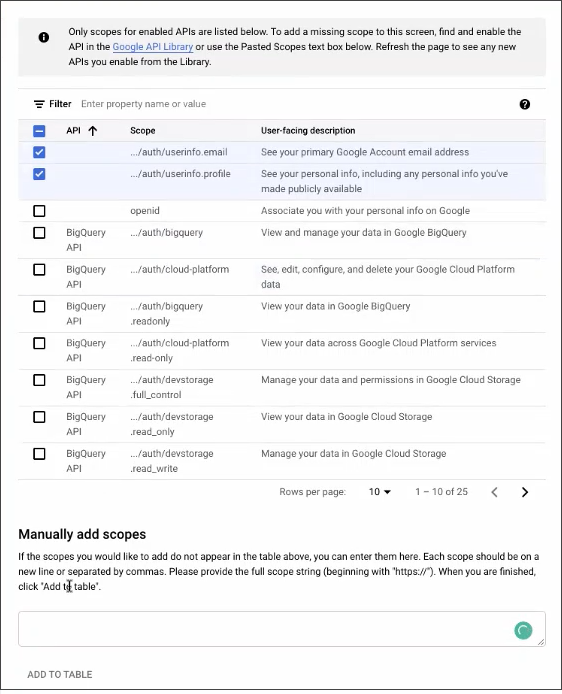Click the Filter list icon
This screenshot has height=694, width=562.
coord(39,104)
